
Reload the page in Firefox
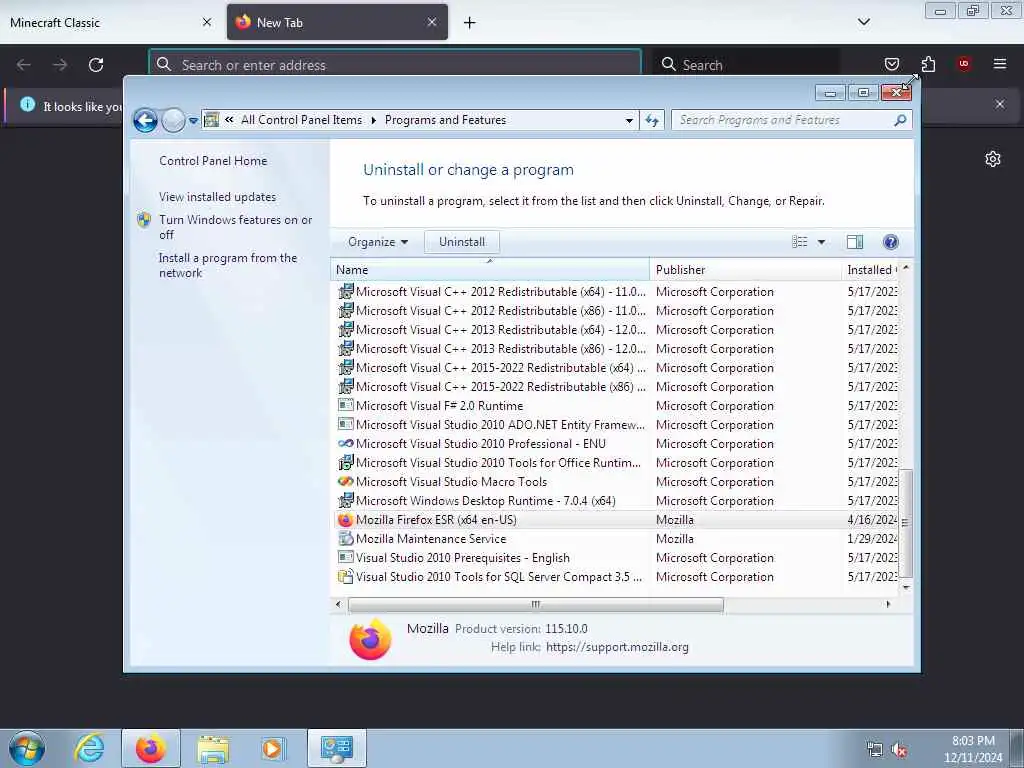(x=96, y=65)
